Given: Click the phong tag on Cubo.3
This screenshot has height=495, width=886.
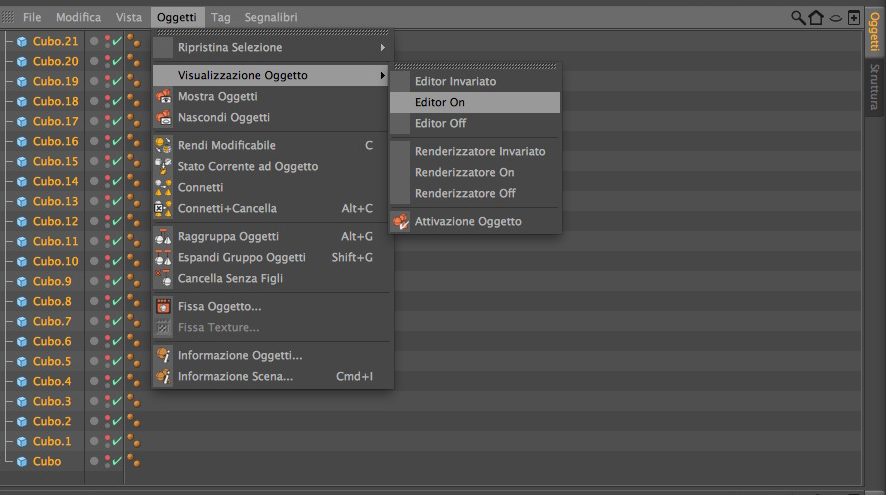Looking at the screenshot, I should [132, 401].
